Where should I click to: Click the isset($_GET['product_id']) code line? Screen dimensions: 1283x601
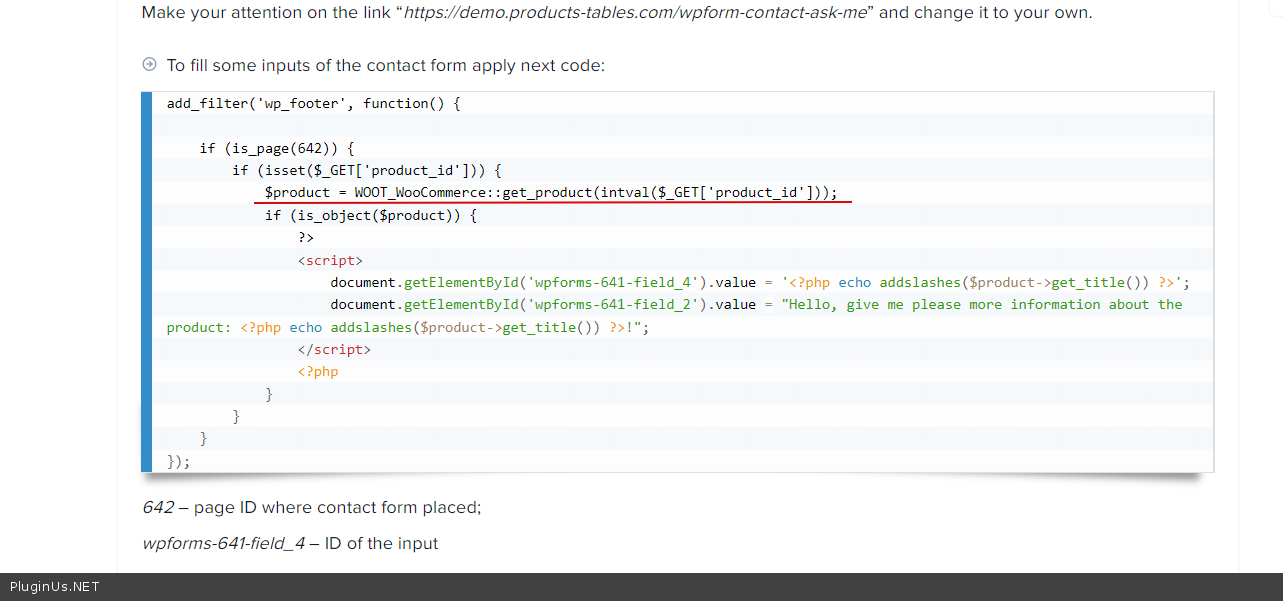coord(373,170)
